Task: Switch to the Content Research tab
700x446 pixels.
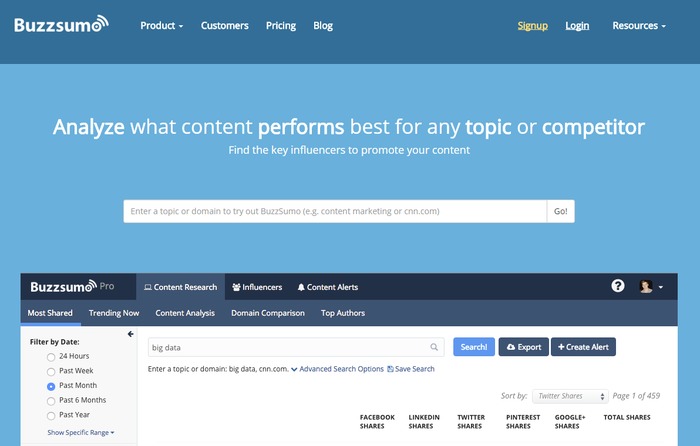Action: 180,287
